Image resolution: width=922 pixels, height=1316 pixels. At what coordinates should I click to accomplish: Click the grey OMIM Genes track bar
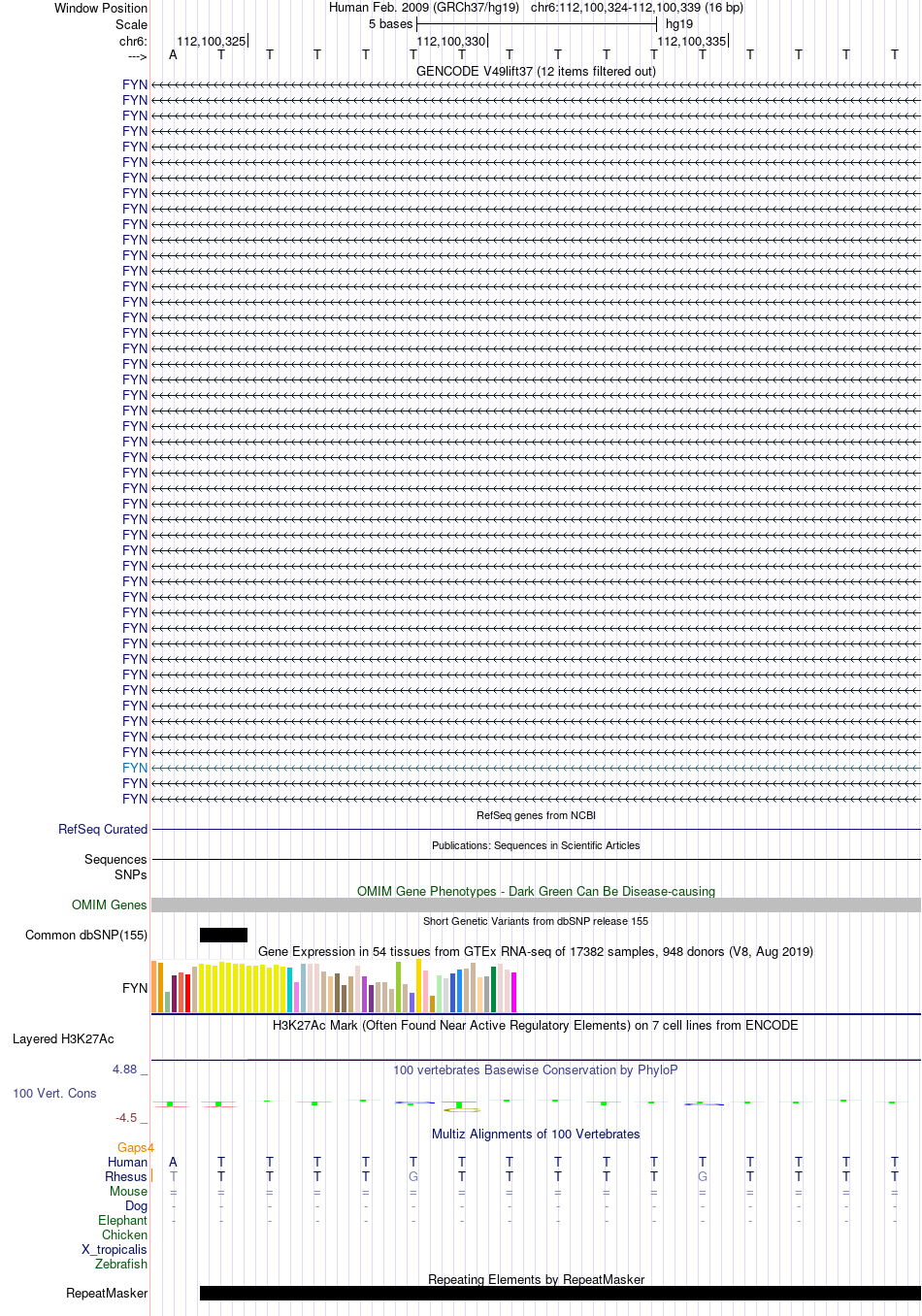pyautogui.click(x=536, y=905)
